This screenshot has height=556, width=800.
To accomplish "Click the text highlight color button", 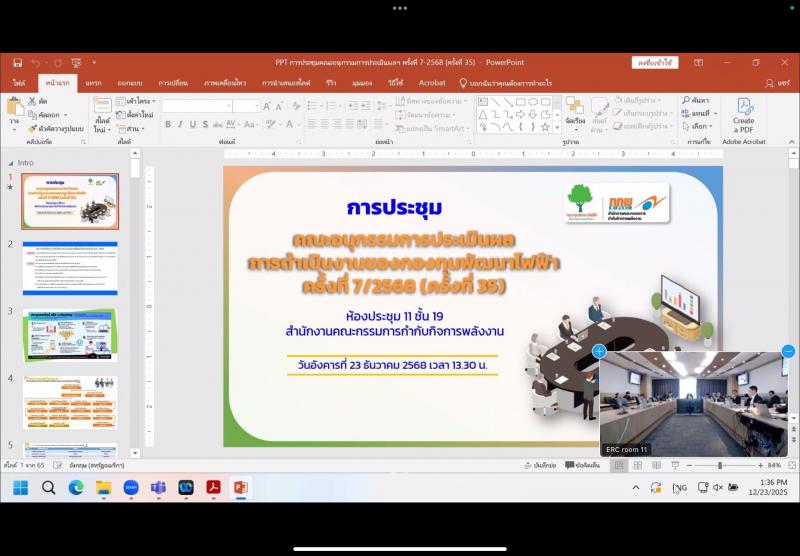I will click(x=271, y=124).
